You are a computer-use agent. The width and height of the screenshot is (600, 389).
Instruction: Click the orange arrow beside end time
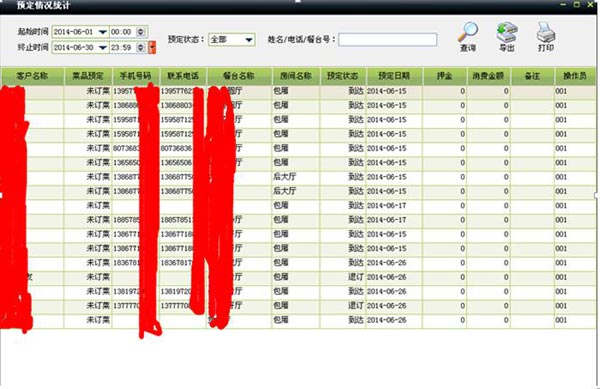(x=152, y=47)
